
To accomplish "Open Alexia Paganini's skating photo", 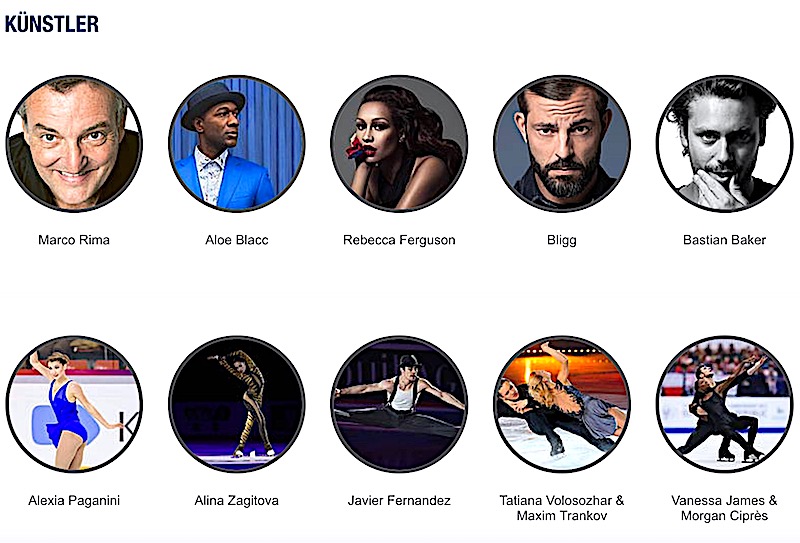I will 74,404.
